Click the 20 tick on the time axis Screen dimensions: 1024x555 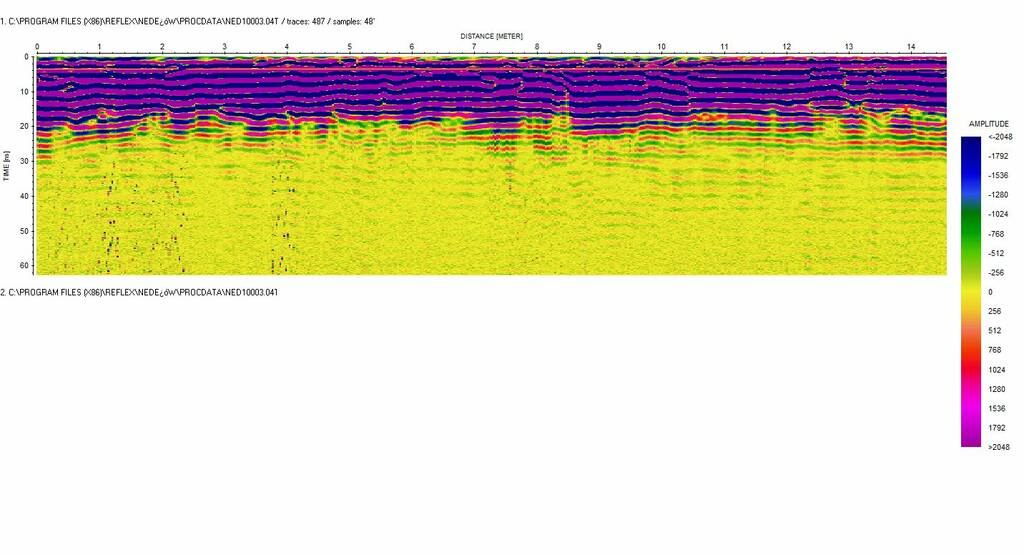point(24,126)
